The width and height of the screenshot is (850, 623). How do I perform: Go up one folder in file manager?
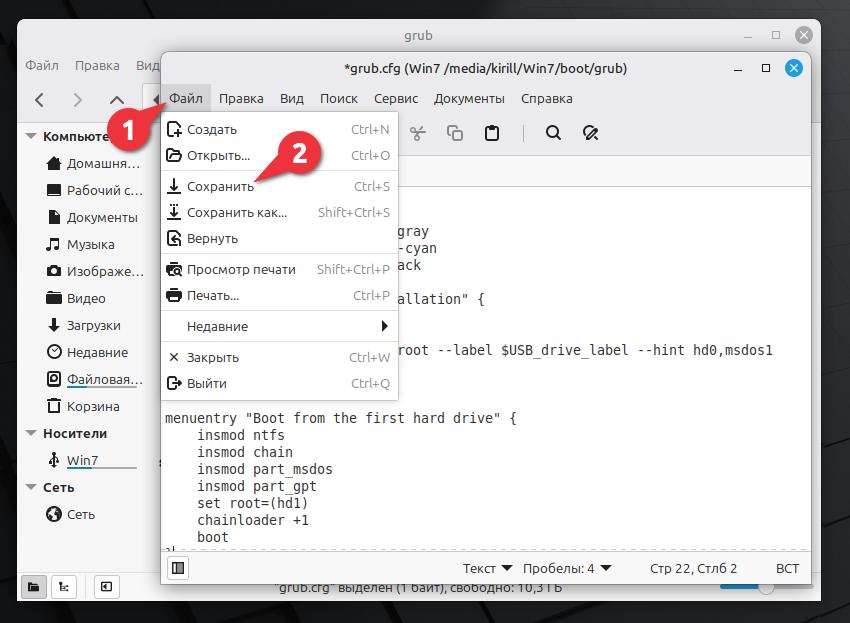coord(117,100)
